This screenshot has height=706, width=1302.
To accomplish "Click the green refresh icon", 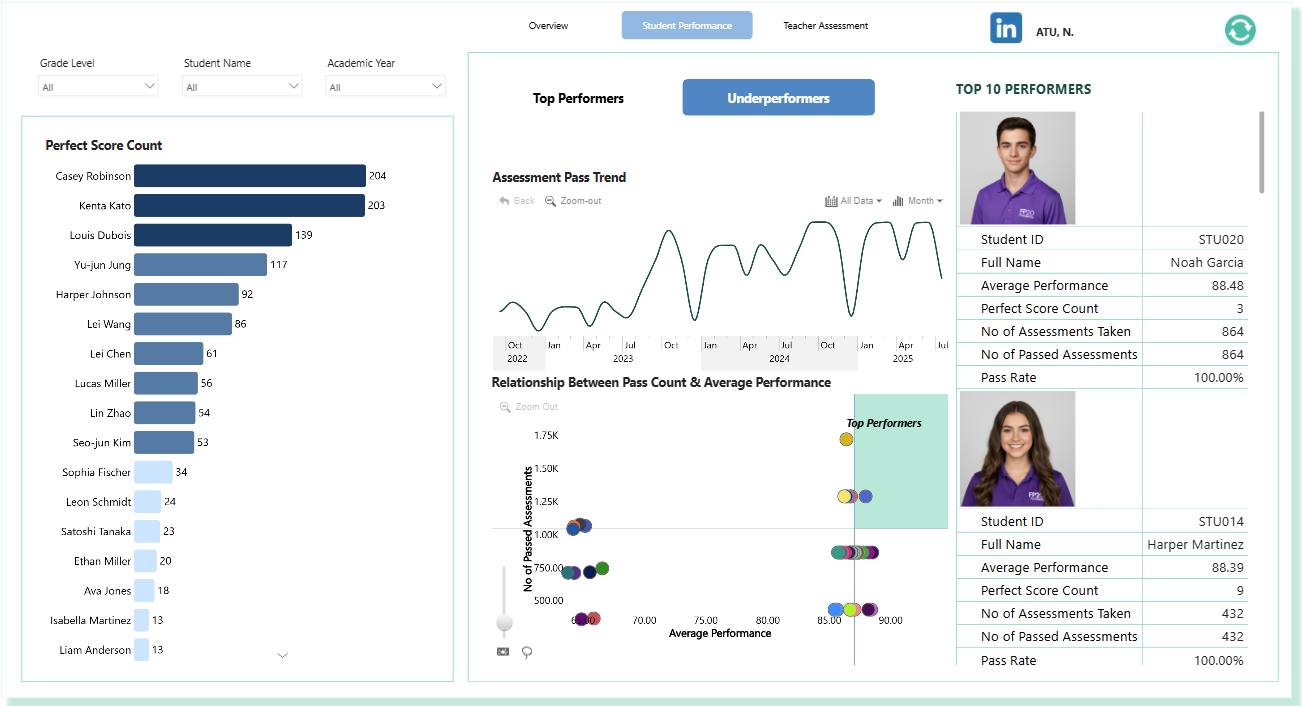I will pyautogui.click(x=1240, y=29).
